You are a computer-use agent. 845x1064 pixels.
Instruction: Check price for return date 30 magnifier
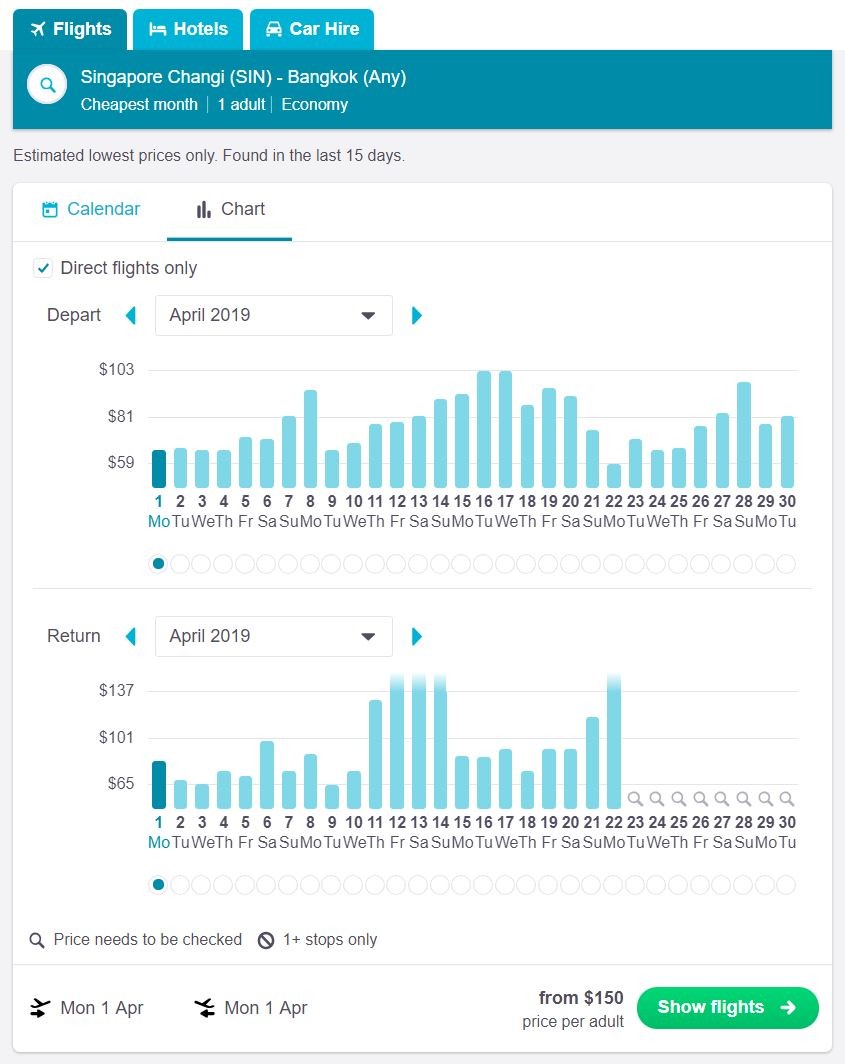(787, 799)
